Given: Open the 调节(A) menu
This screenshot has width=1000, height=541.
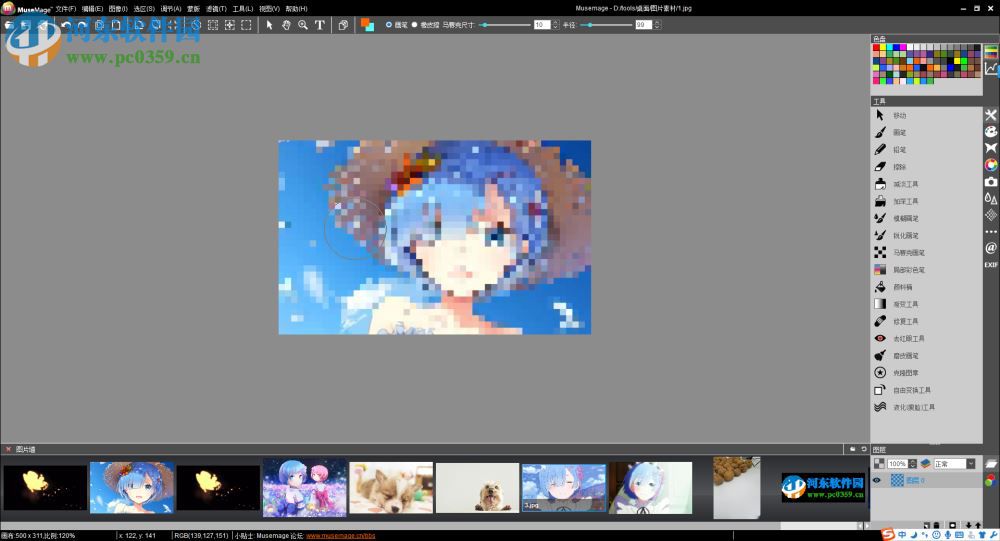Looking at the screenshot, I should tap(170, 9).
